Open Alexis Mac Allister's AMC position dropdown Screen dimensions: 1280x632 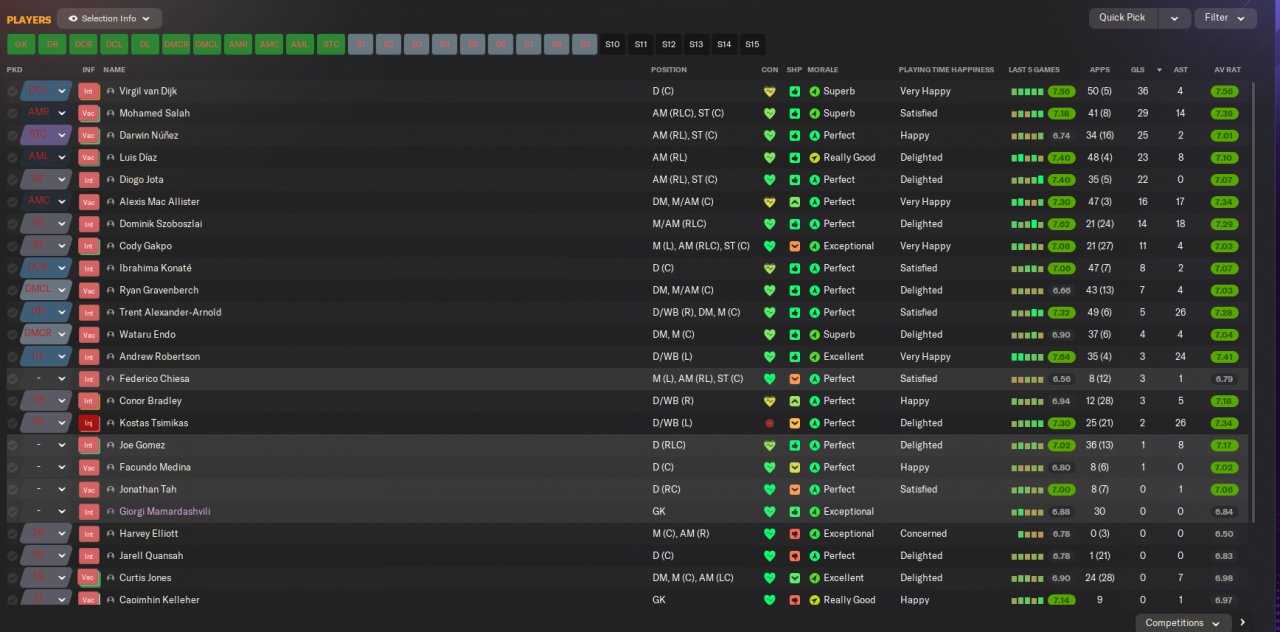[x=47, y=202]
